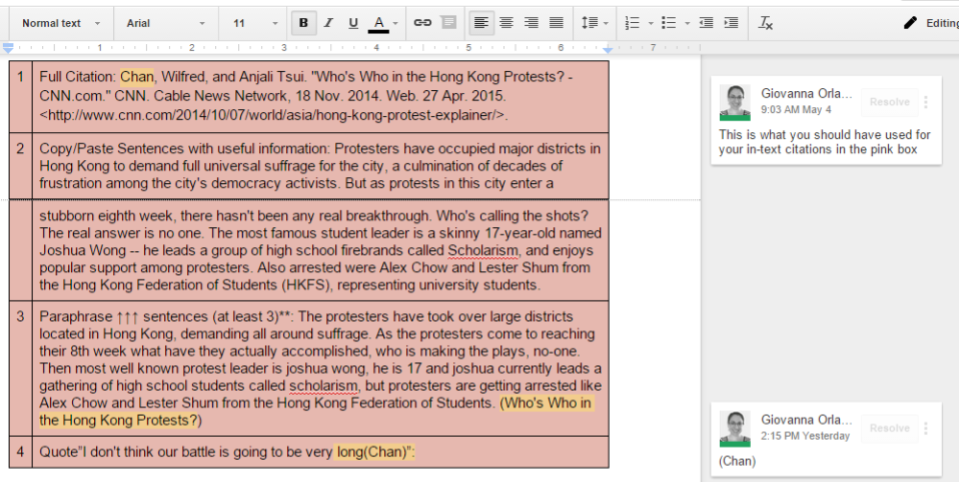
Task: Click the insert comment icon
Action: (448, 23)
